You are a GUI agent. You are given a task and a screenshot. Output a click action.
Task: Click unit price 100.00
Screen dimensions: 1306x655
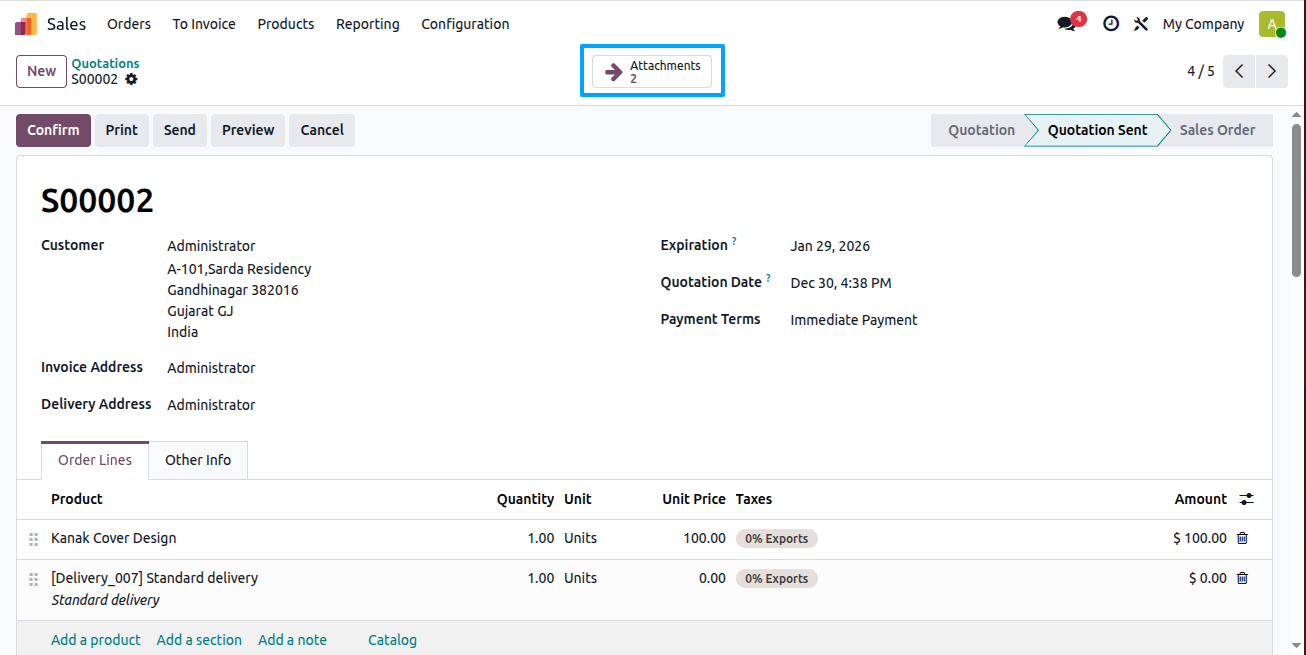704,538
